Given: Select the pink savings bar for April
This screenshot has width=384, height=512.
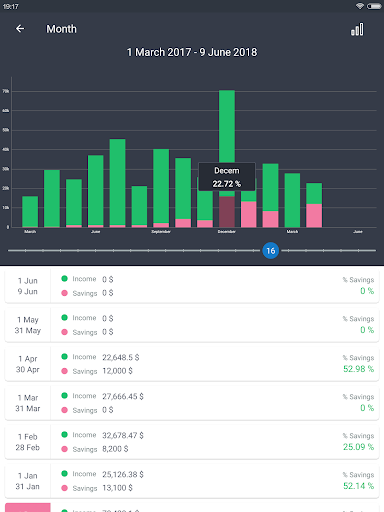Looking at the screenshot, I should tap(314, 216).
